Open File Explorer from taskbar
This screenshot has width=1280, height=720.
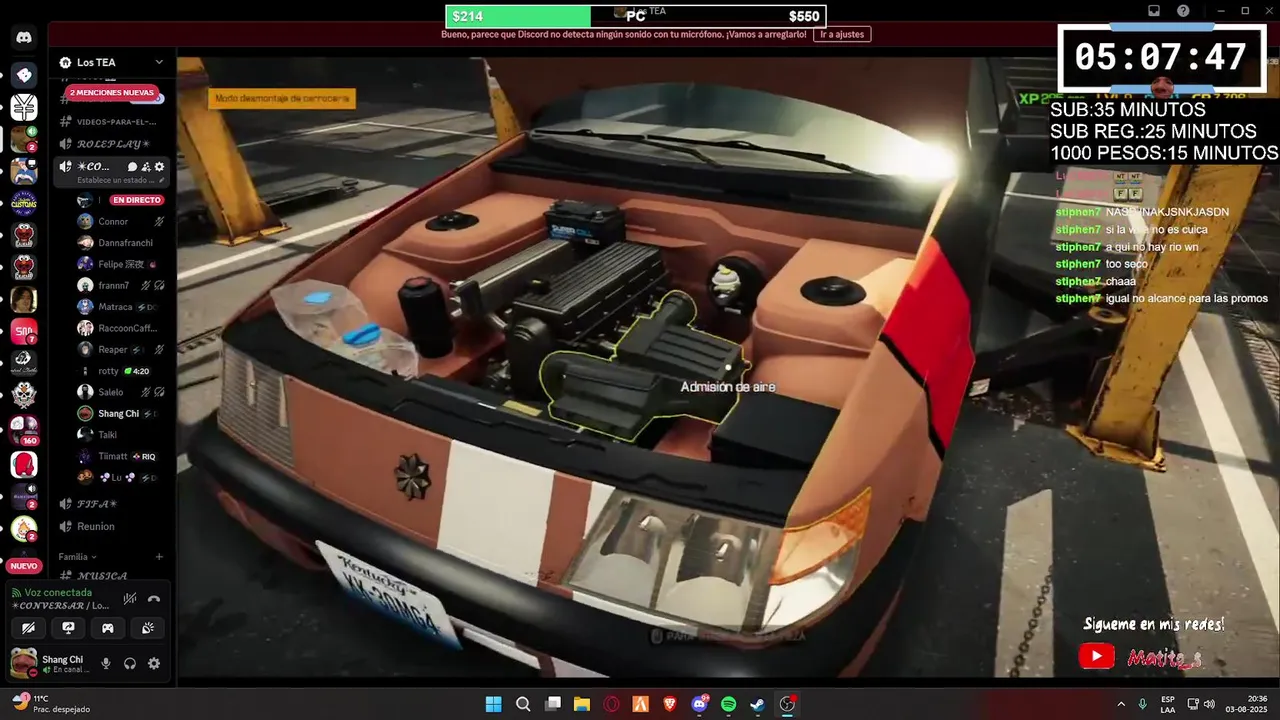[x=581, y=704]
